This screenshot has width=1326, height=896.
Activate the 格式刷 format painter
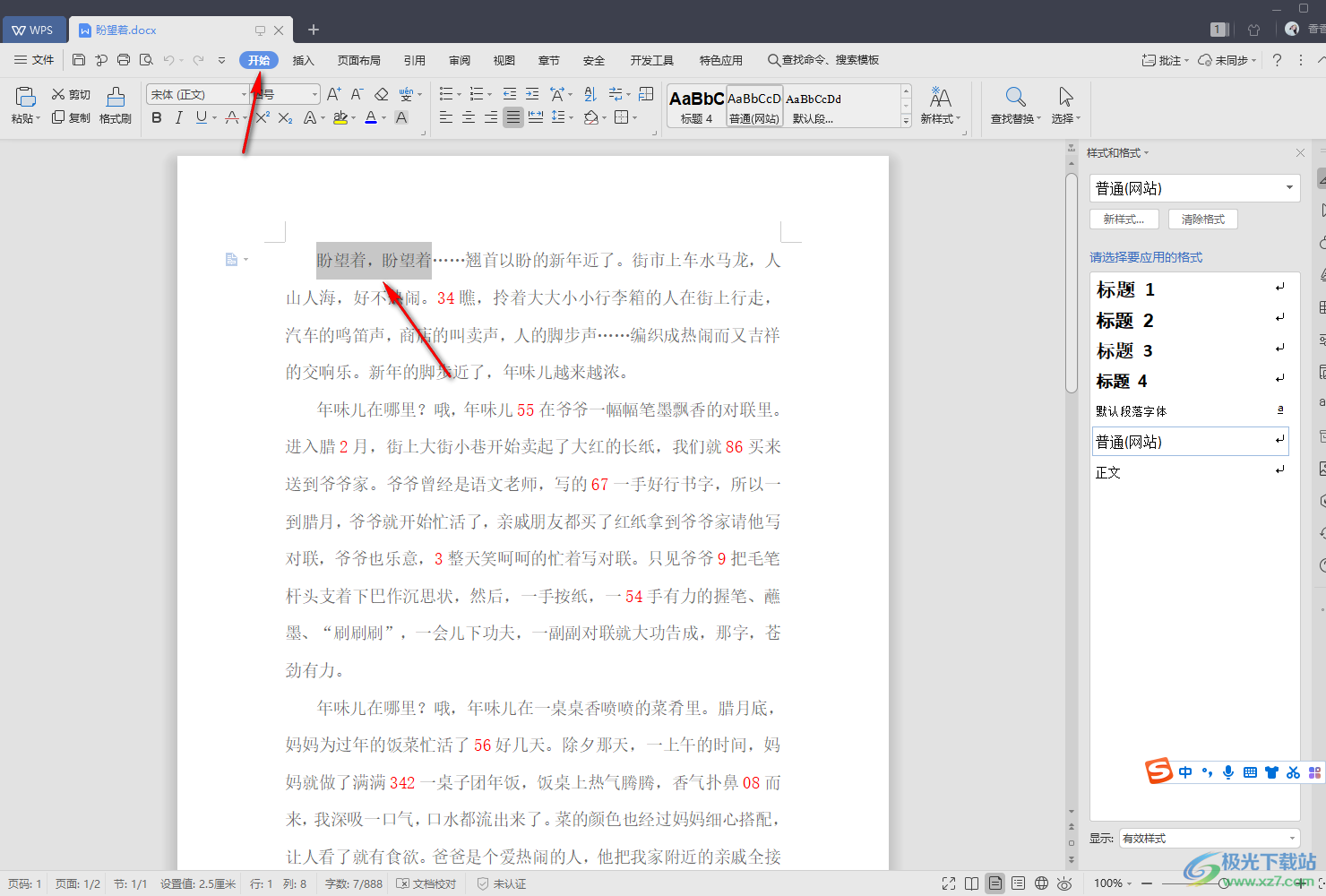coord(116,106)
